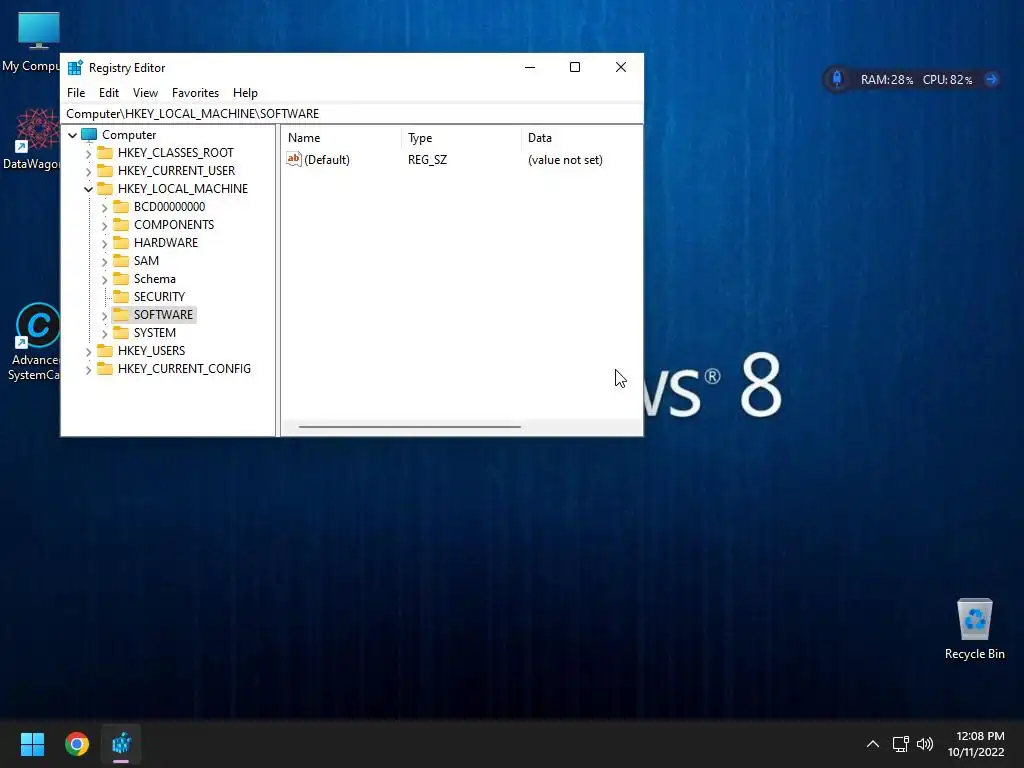This screenshot has height=768, width=1024.
Task: Open Google Chrome from taskbar
Action: tap(76, 744)
